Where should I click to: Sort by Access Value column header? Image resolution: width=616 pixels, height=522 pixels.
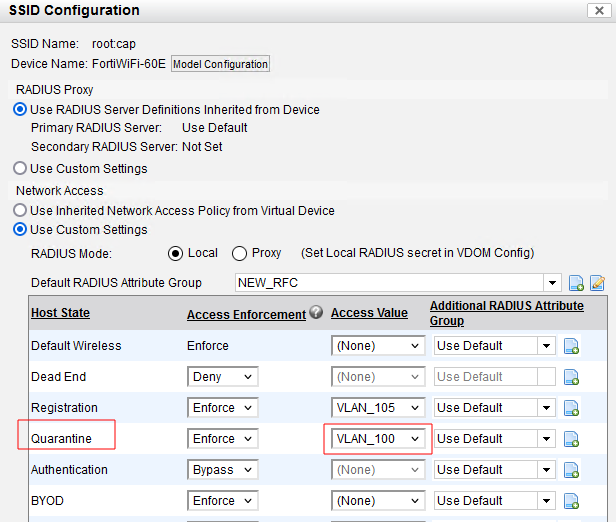(x=369, y=313)
